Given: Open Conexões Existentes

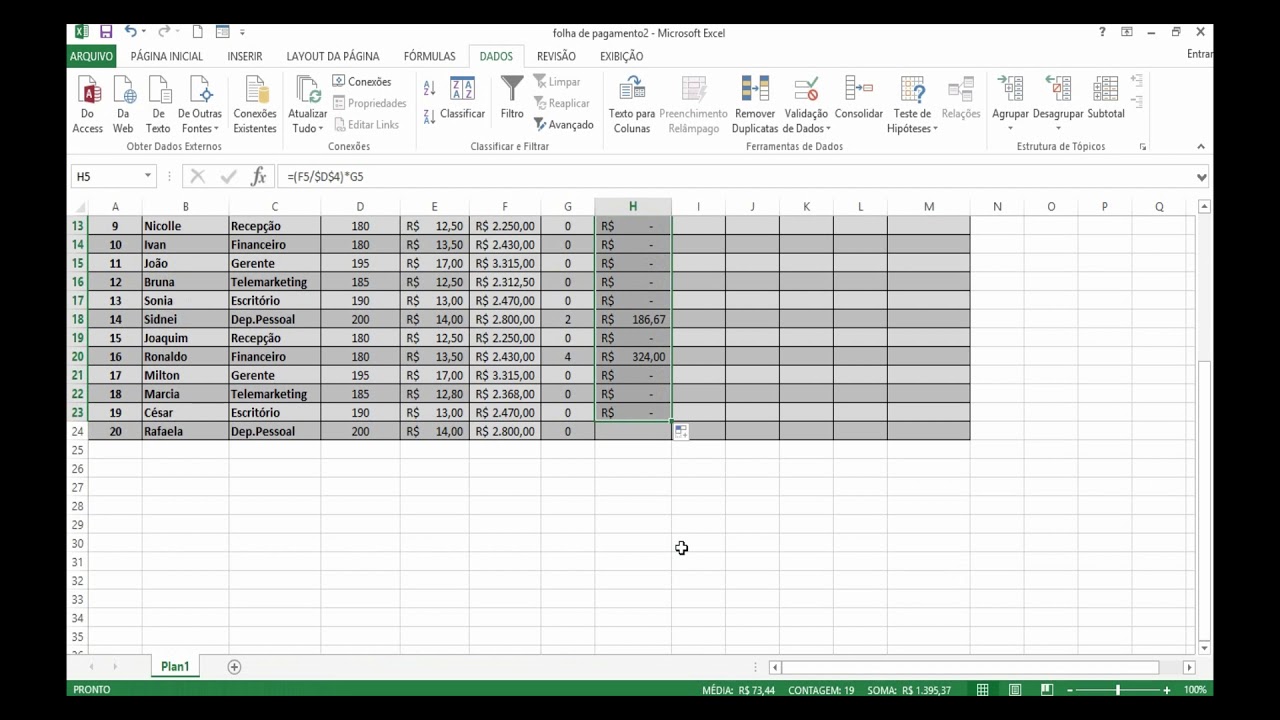Looking at the screenshot, I should click(x=255, y=105).
